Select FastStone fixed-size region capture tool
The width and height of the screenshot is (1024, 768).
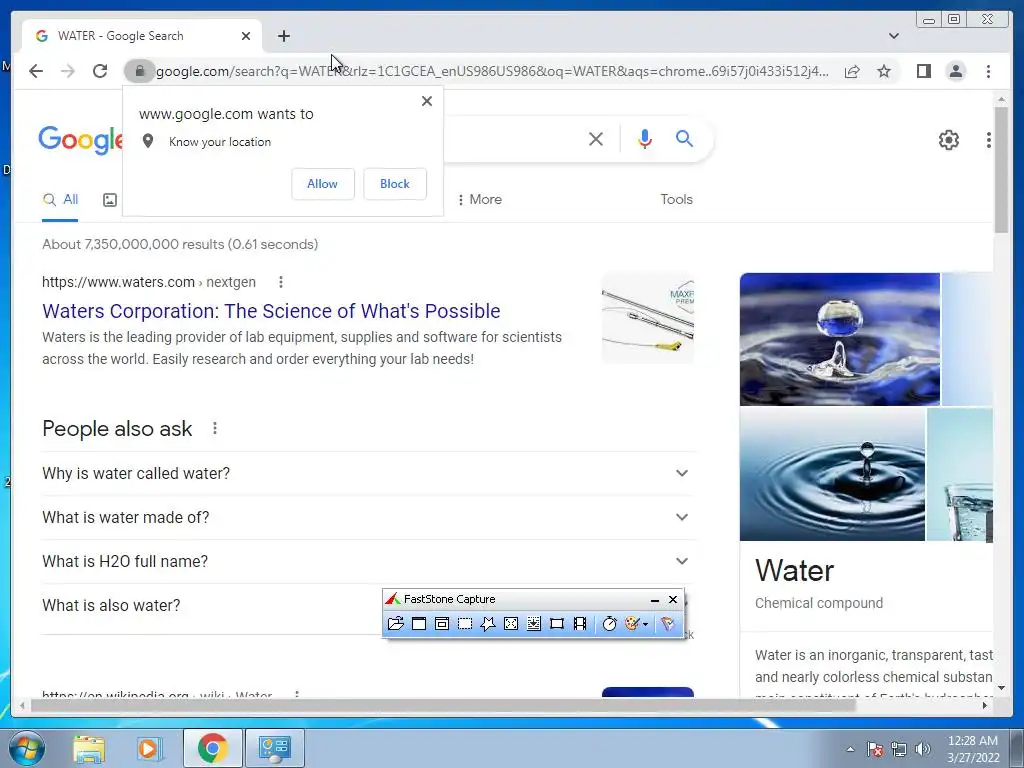556,624
